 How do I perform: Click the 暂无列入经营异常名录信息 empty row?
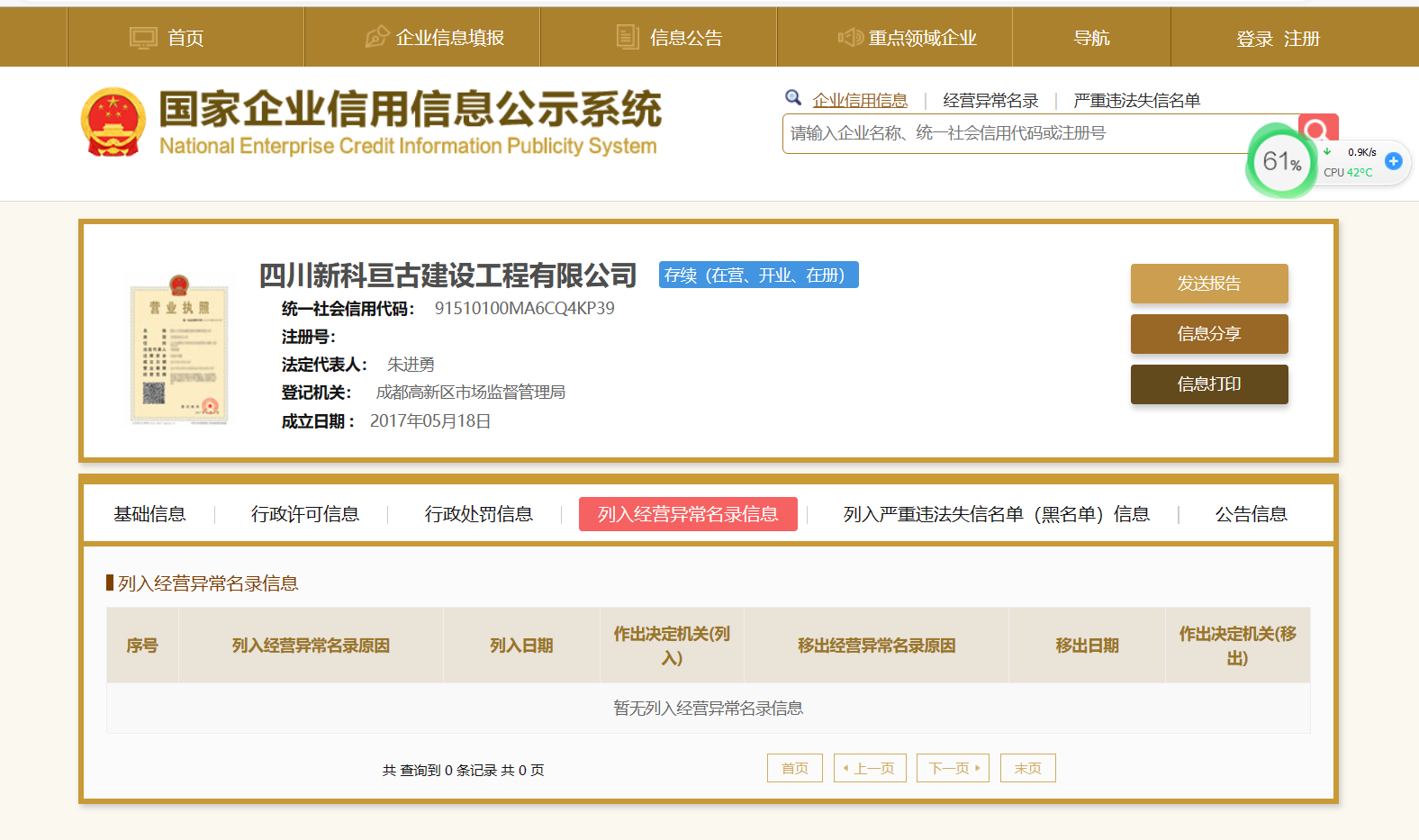pyautogui.click(x=709, y=709)
